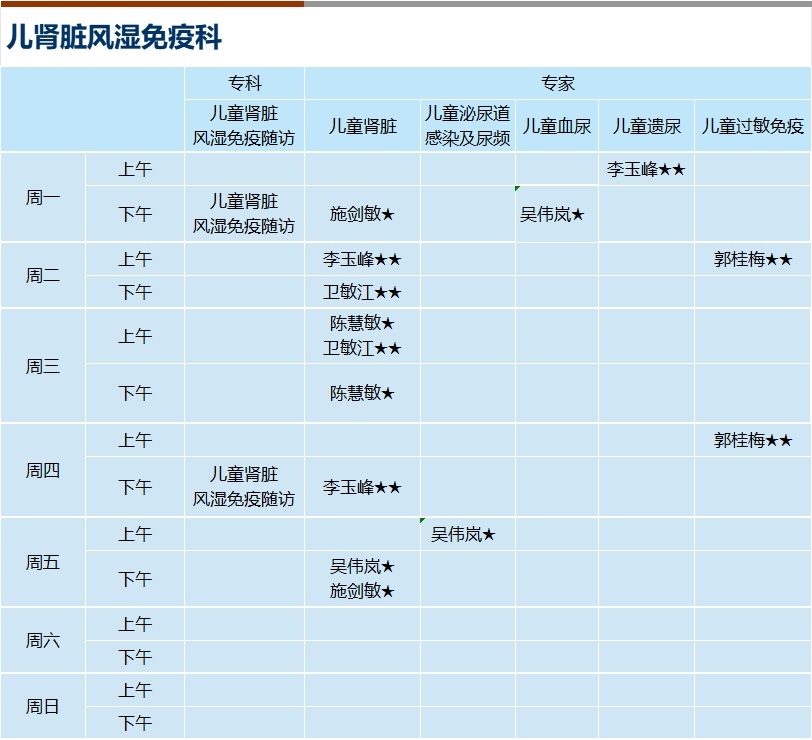This screenshot has width=812, height=740.
Task: Click the 儿童过敏免疫 column header
Action: (x=752, y=126)
